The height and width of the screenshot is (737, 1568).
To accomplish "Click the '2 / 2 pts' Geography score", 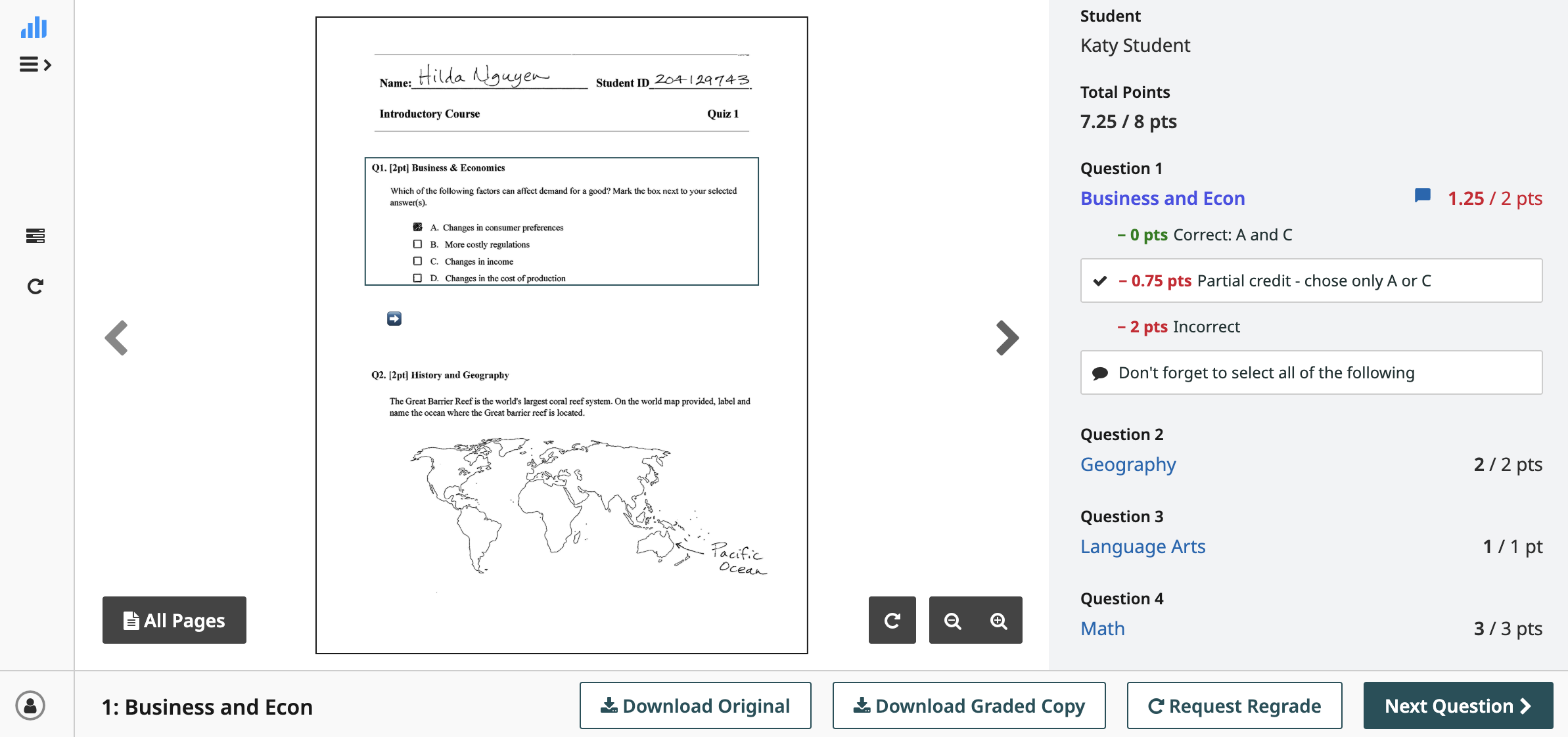I will [1508, 464].
